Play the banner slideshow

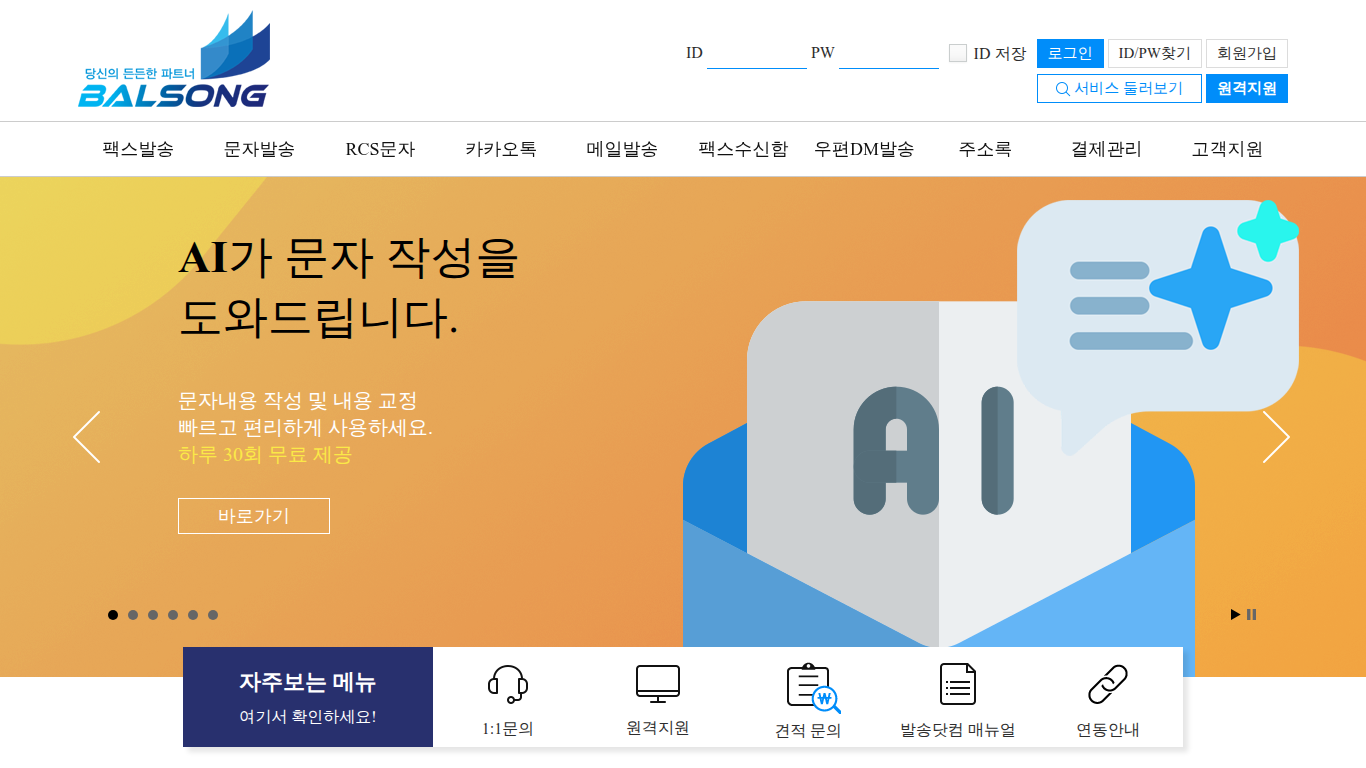[x=1235, y=615]
